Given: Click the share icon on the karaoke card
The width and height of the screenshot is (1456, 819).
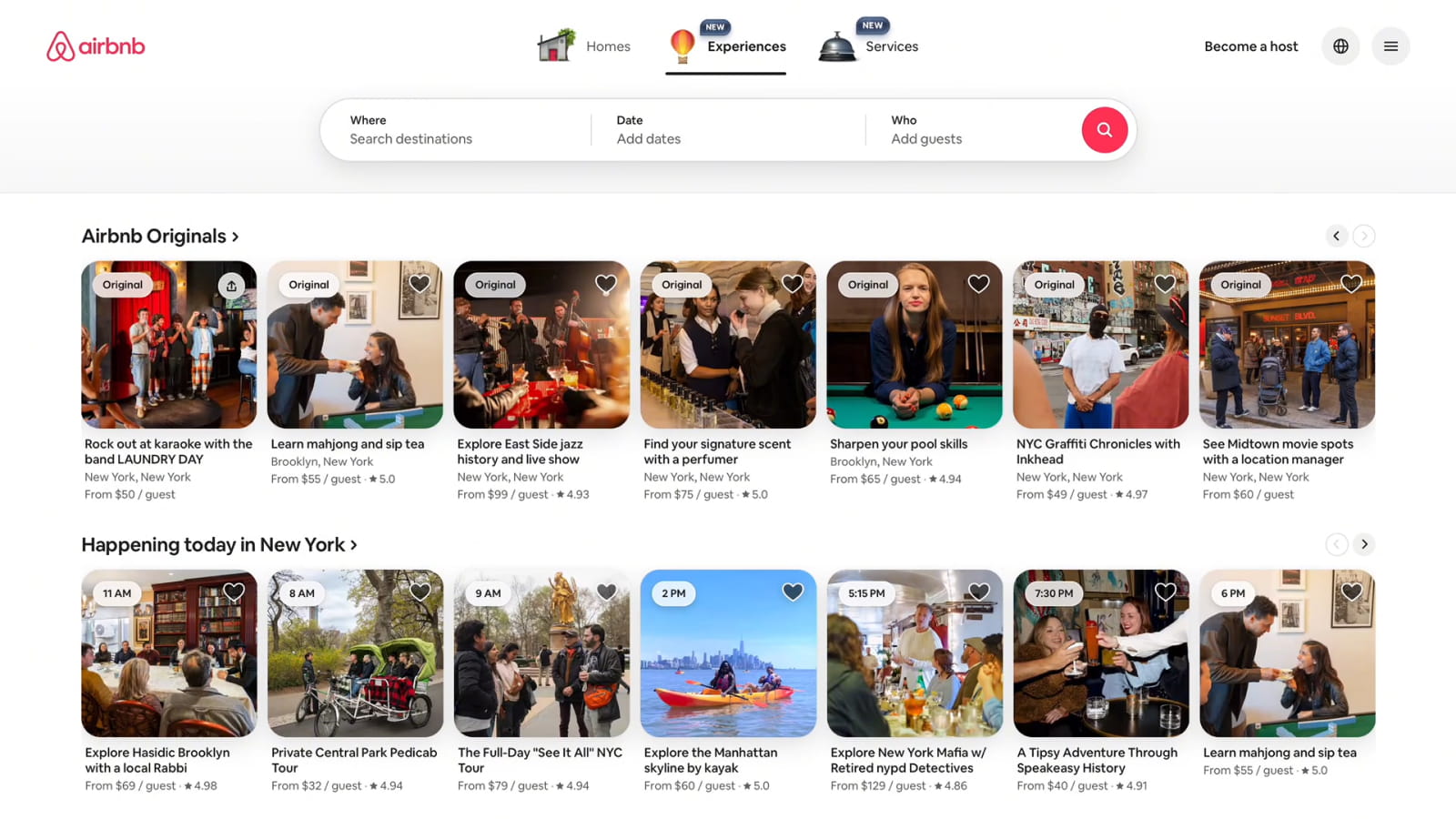Looking at the screenshot, I should [x=233, y=284].
